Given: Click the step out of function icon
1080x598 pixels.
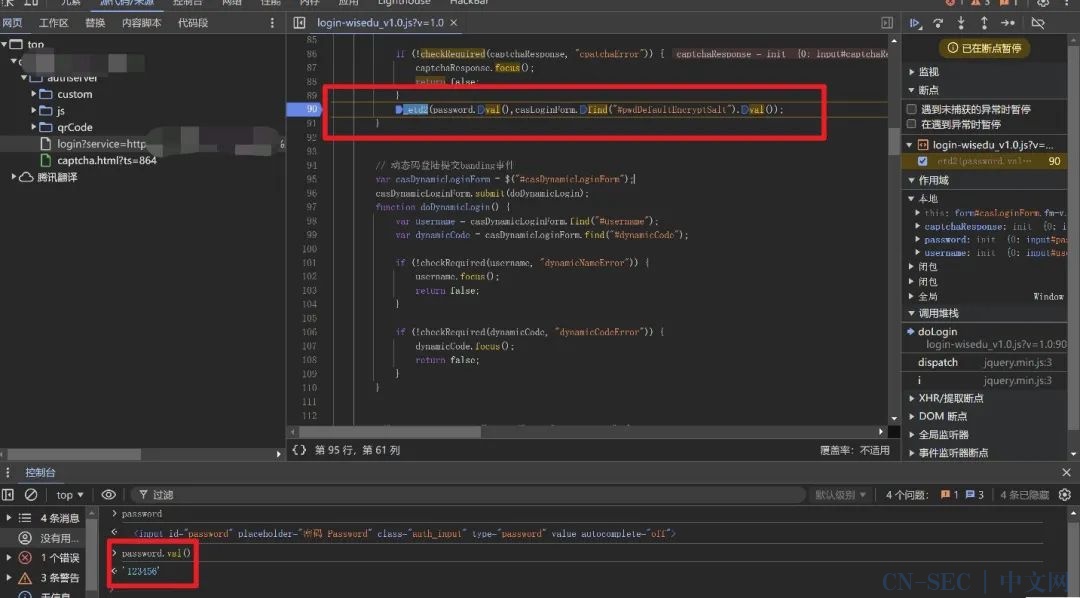Looking at the screenshot, I should tap(984, 23).
